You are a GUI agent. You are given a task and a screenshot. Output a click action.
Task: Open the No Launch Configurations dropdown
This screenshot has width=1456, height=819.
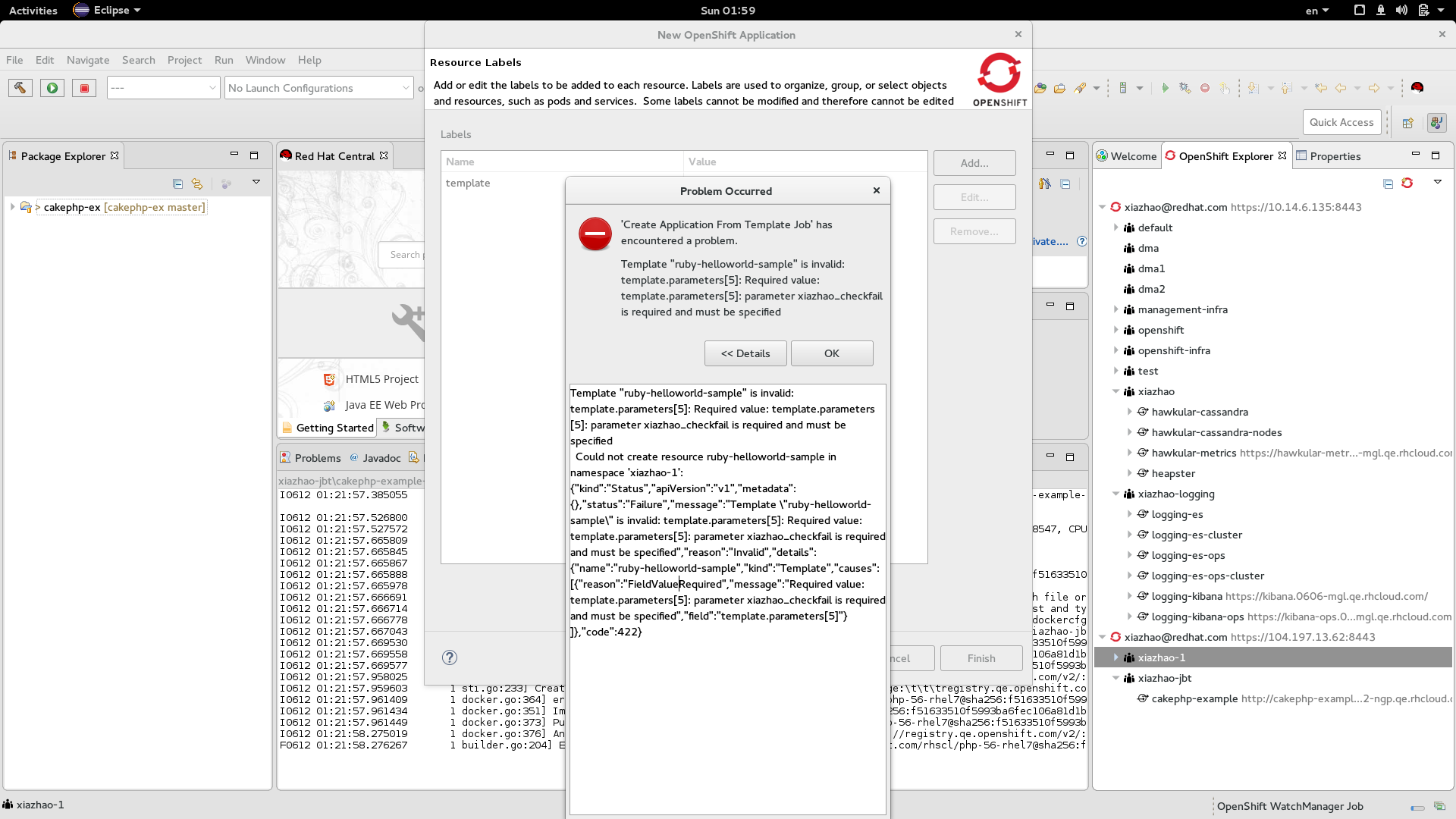tap(318, 88)
